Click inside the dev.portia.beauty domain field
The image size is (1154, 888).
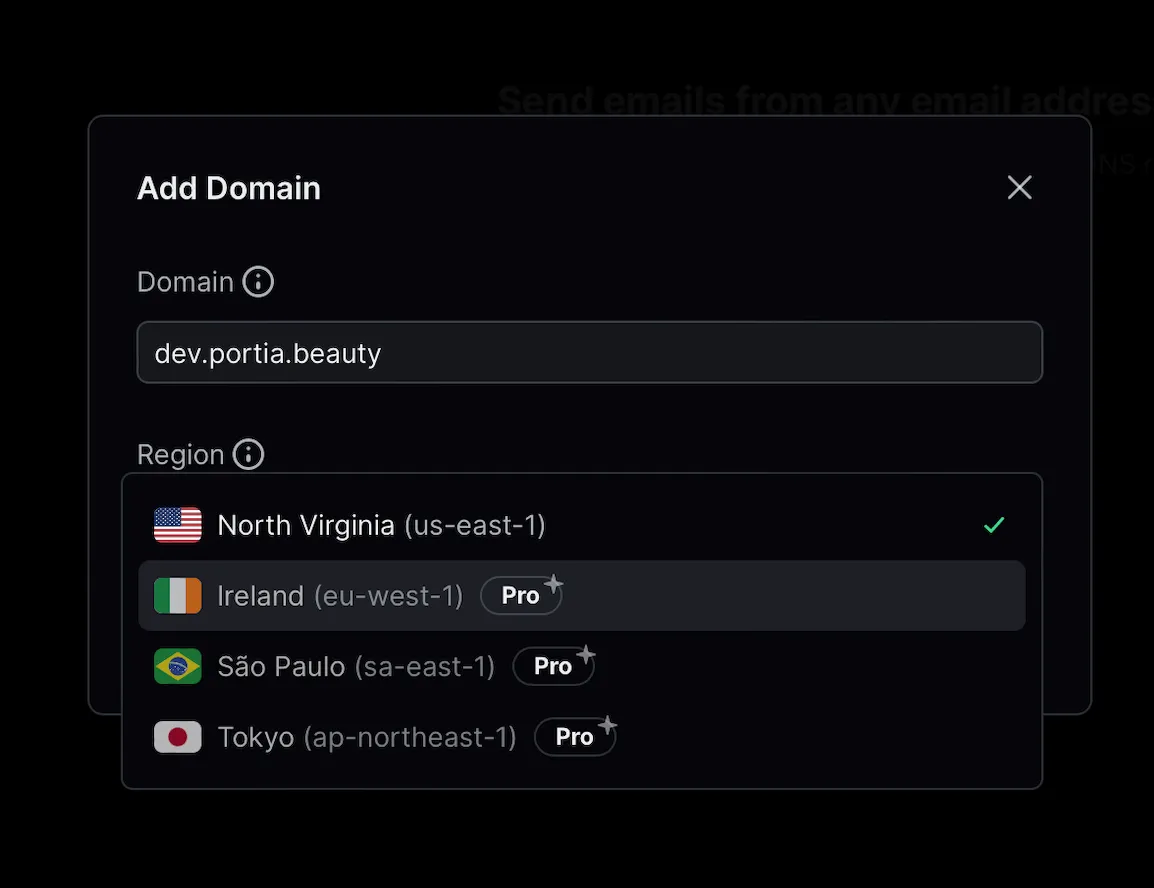click(x=590, y=352)
